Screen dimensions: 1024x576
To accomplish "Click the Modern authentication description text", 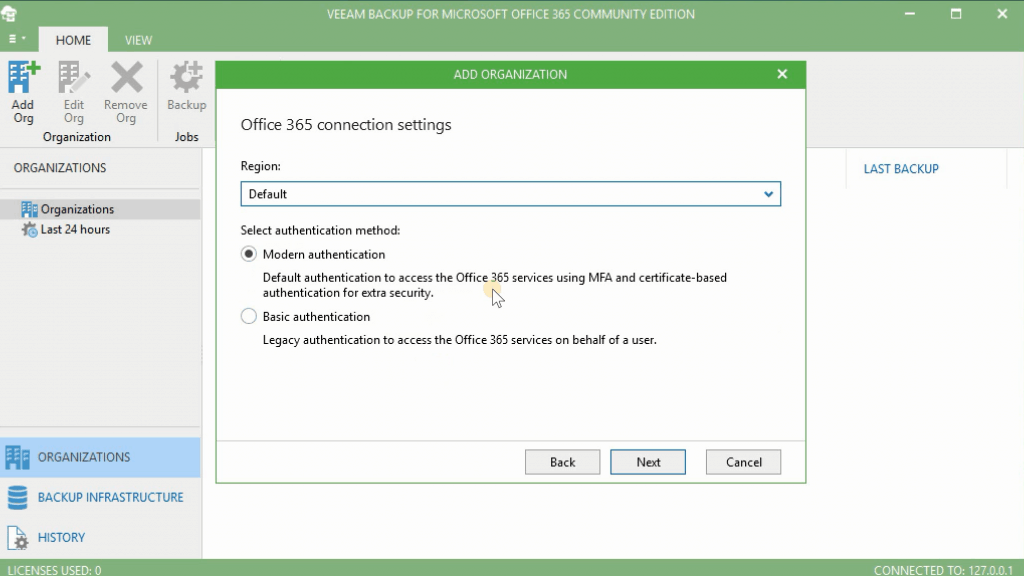I will click(494, 285).
